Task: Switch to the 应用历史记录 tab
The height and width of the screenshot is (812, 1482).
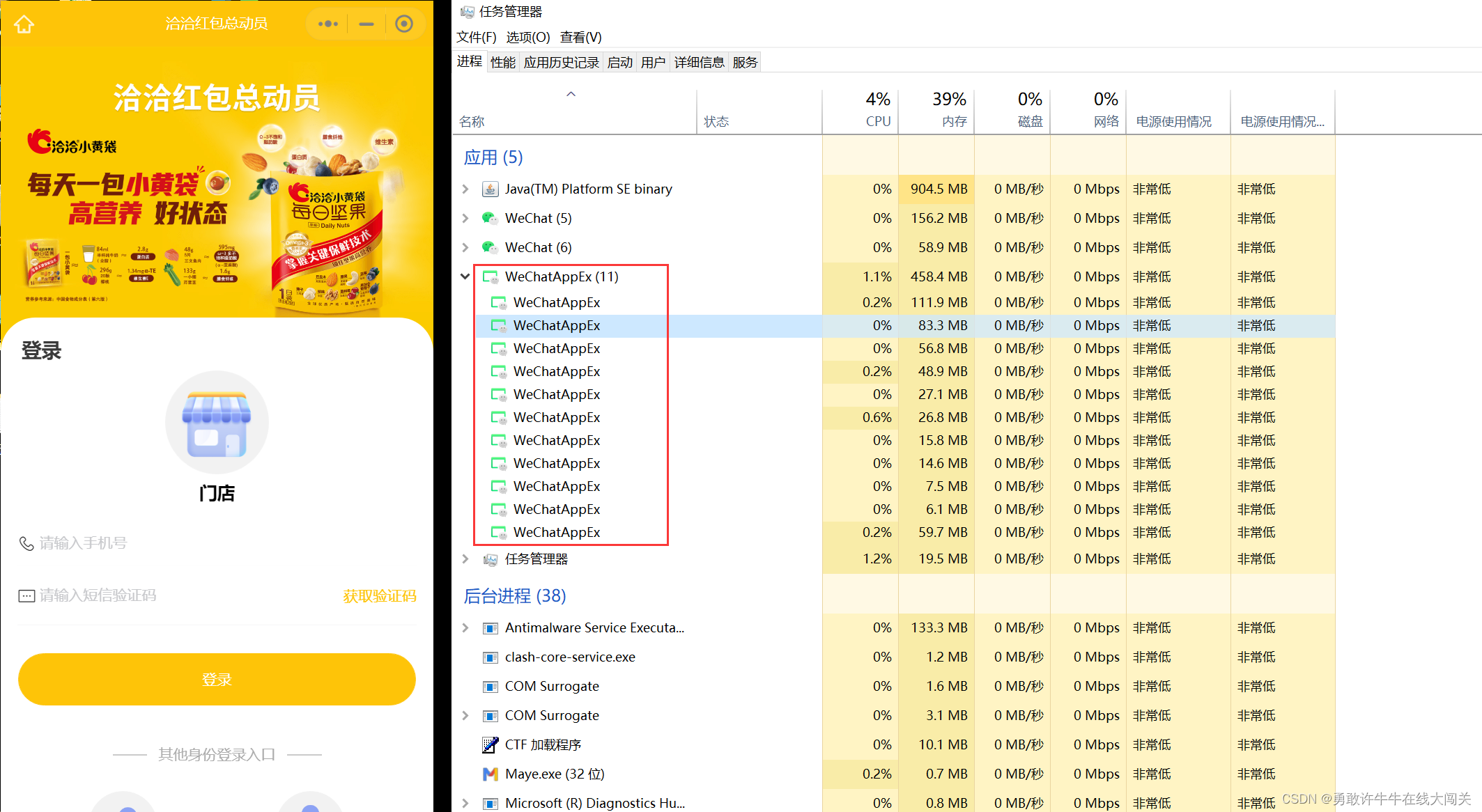Action: point(562,63)
